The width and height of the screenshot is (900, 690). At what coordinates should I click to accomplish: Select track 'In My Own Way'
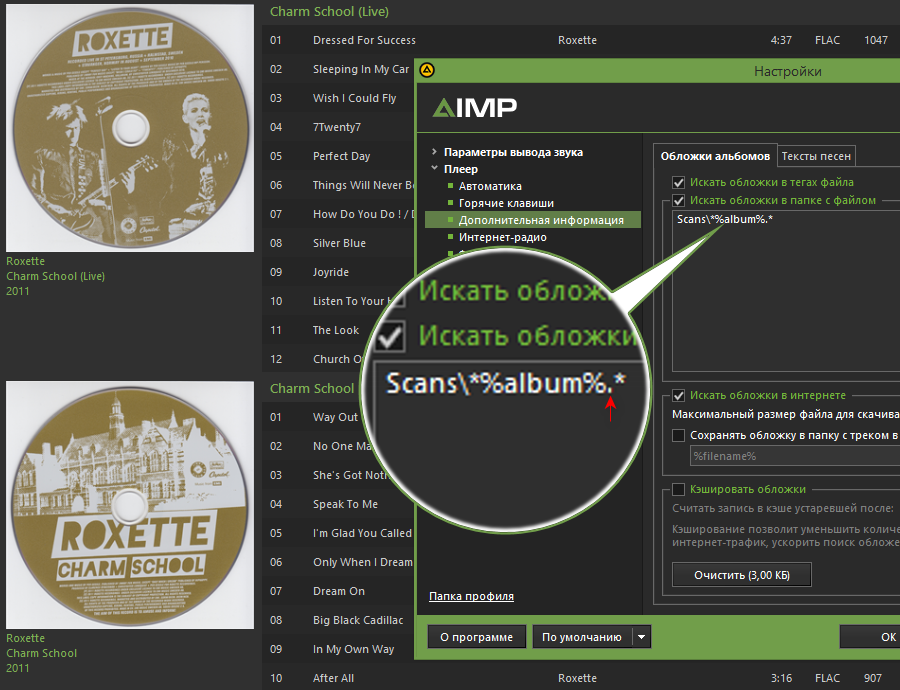(x=353, y=649)
